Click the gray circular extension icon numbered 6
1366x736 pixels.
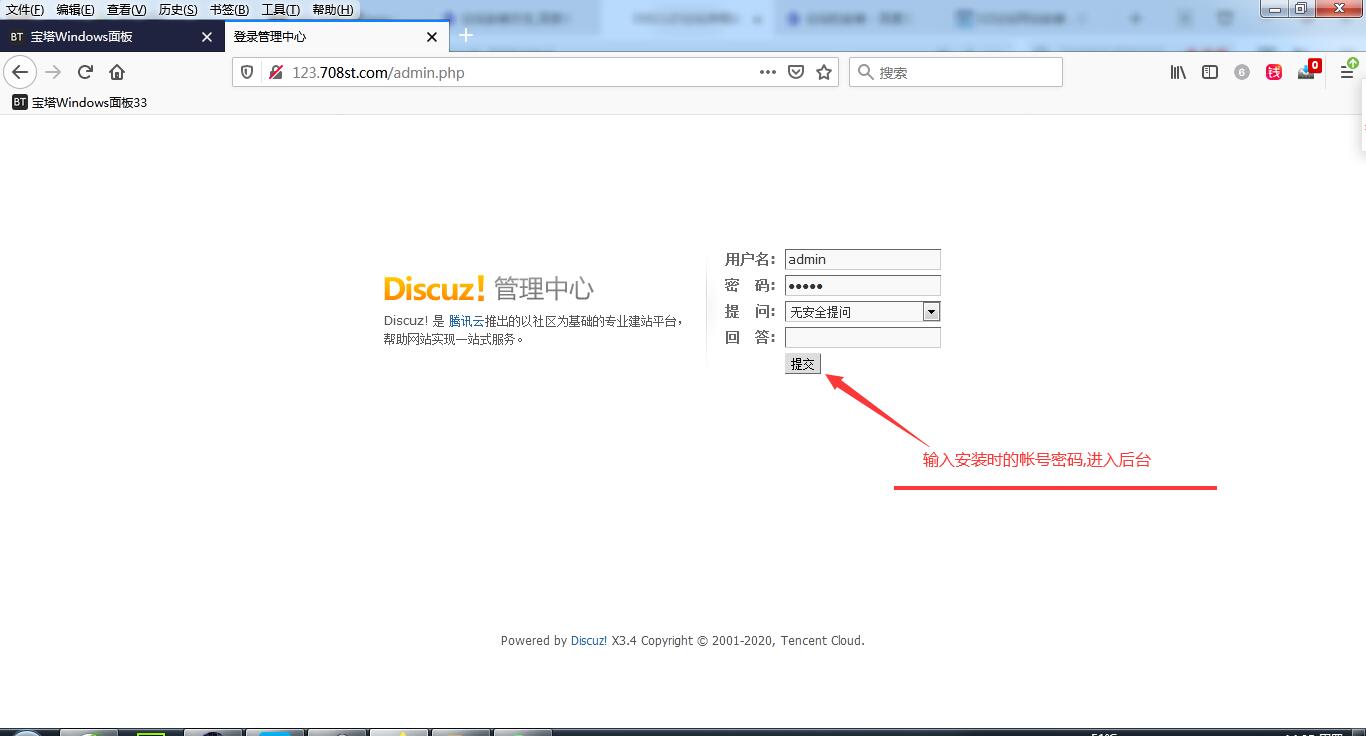pos(1242,72)
